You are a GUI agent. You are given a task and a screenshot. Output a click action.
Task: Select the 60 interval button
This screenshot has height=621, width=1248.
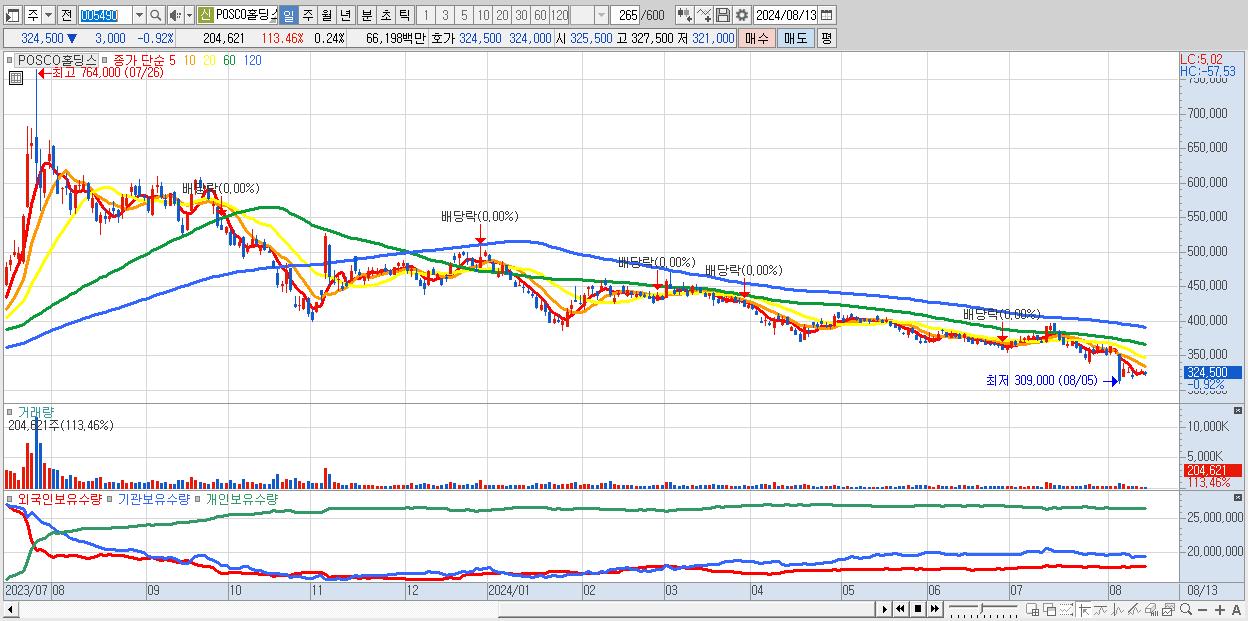click(540, 15)
